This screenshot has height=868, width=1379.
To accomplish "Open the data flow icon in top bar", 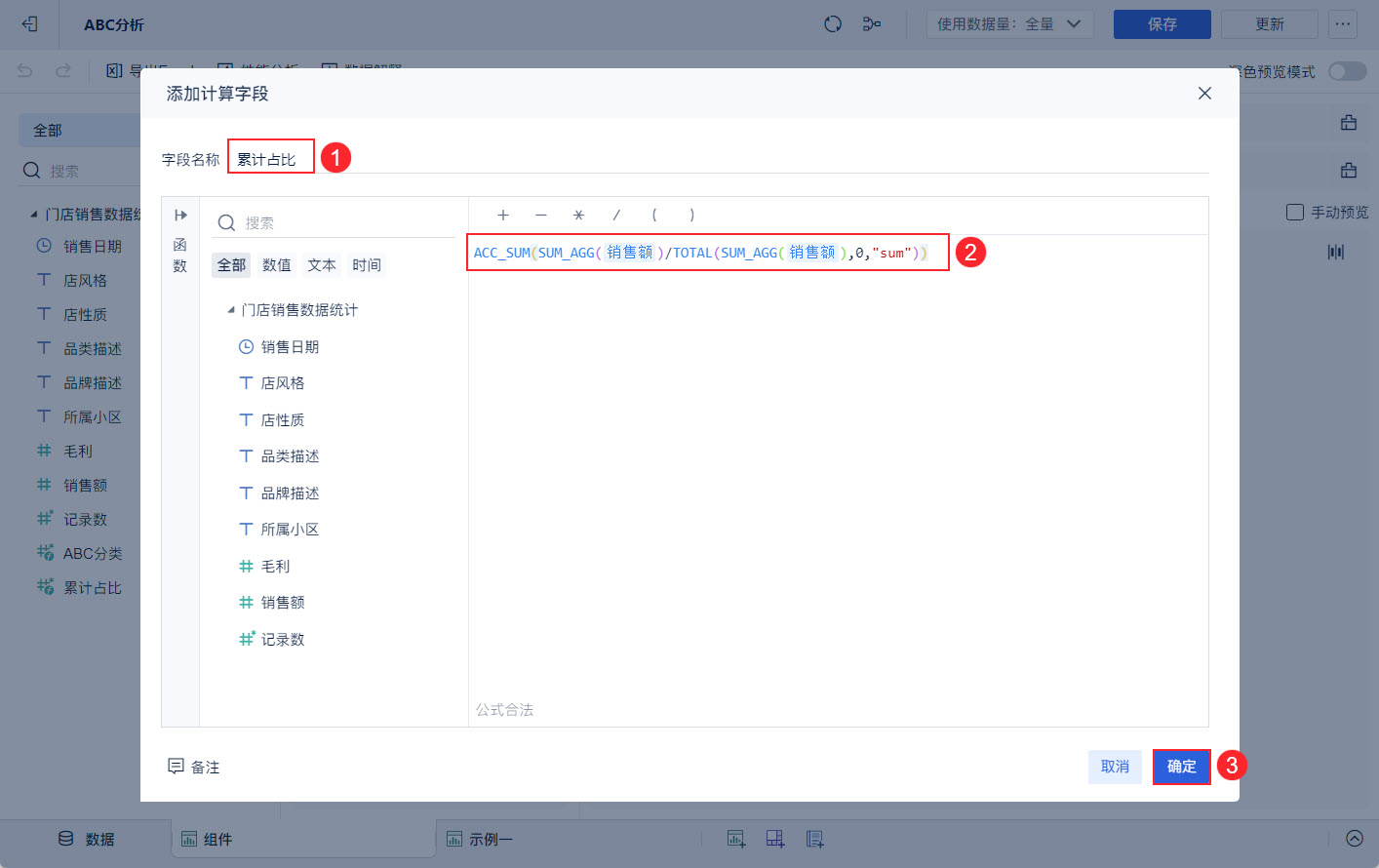I will [872, 24].
